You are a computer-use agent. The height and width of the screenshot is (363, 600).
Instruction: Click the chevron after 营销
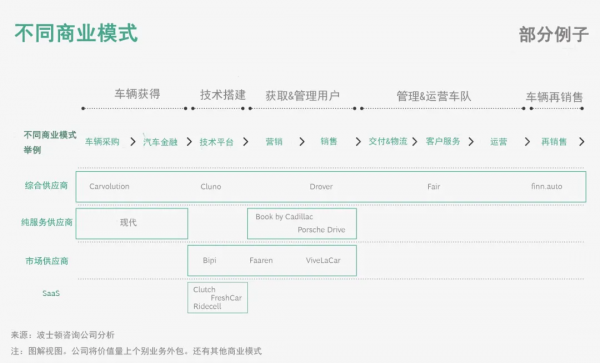(302, 142)
